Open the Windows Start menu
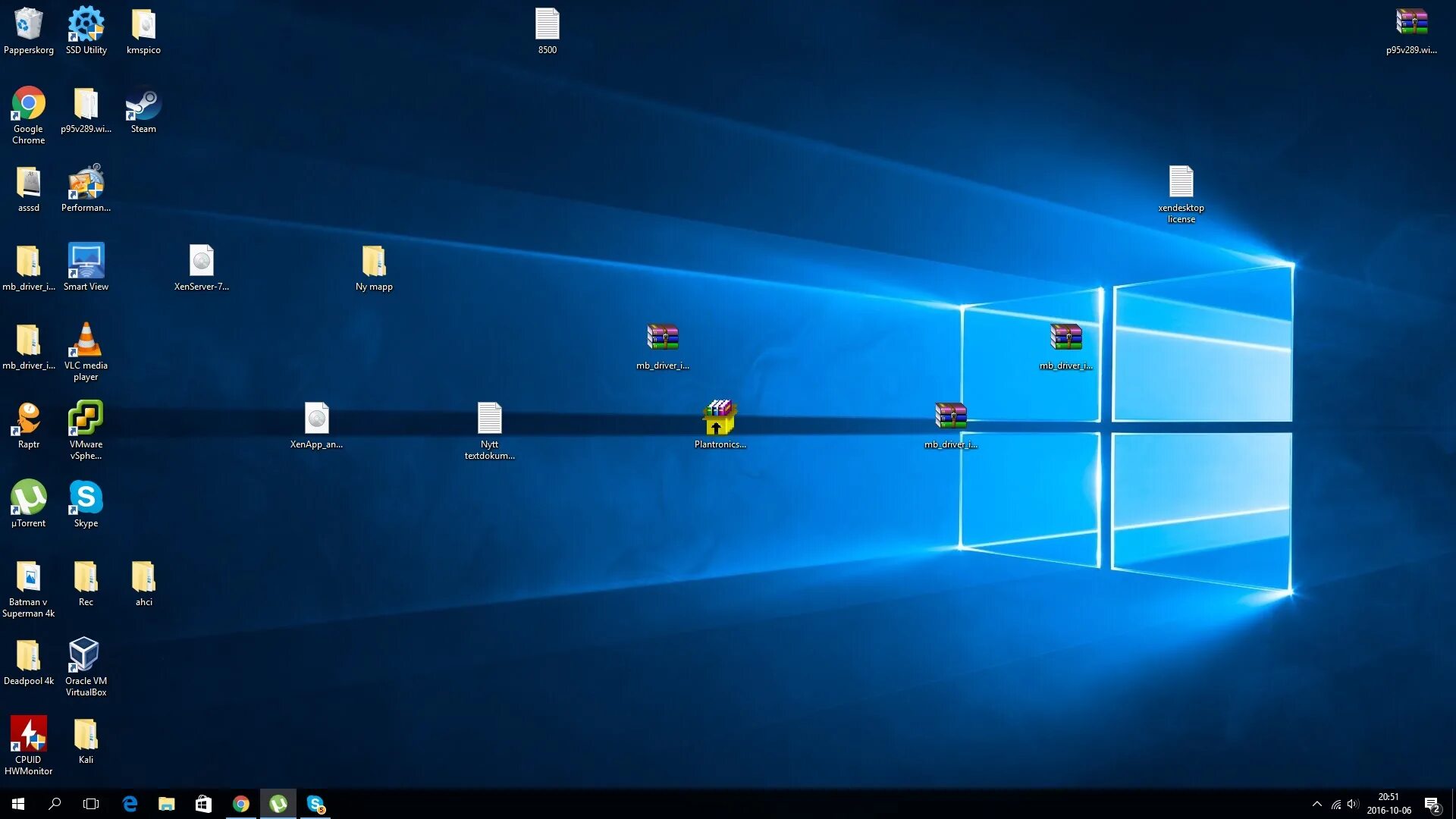 18,804
